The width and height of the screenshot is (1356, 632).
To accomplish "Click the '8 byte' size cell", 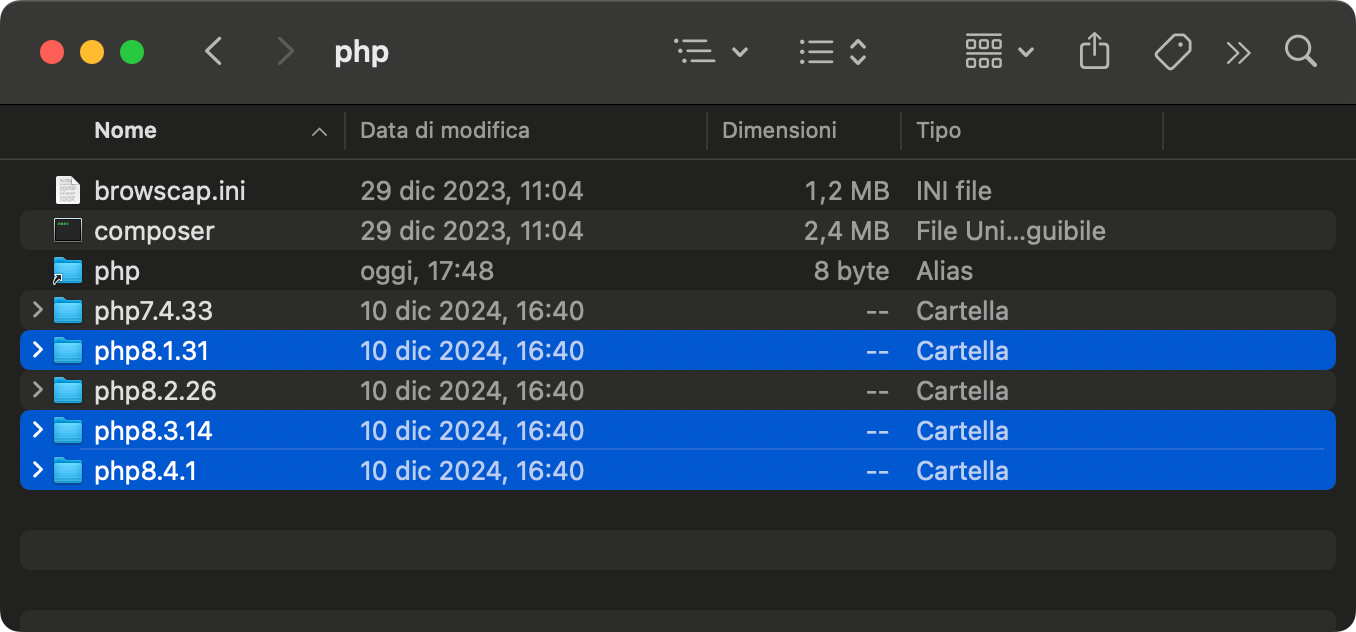I will tap(851, 271).
